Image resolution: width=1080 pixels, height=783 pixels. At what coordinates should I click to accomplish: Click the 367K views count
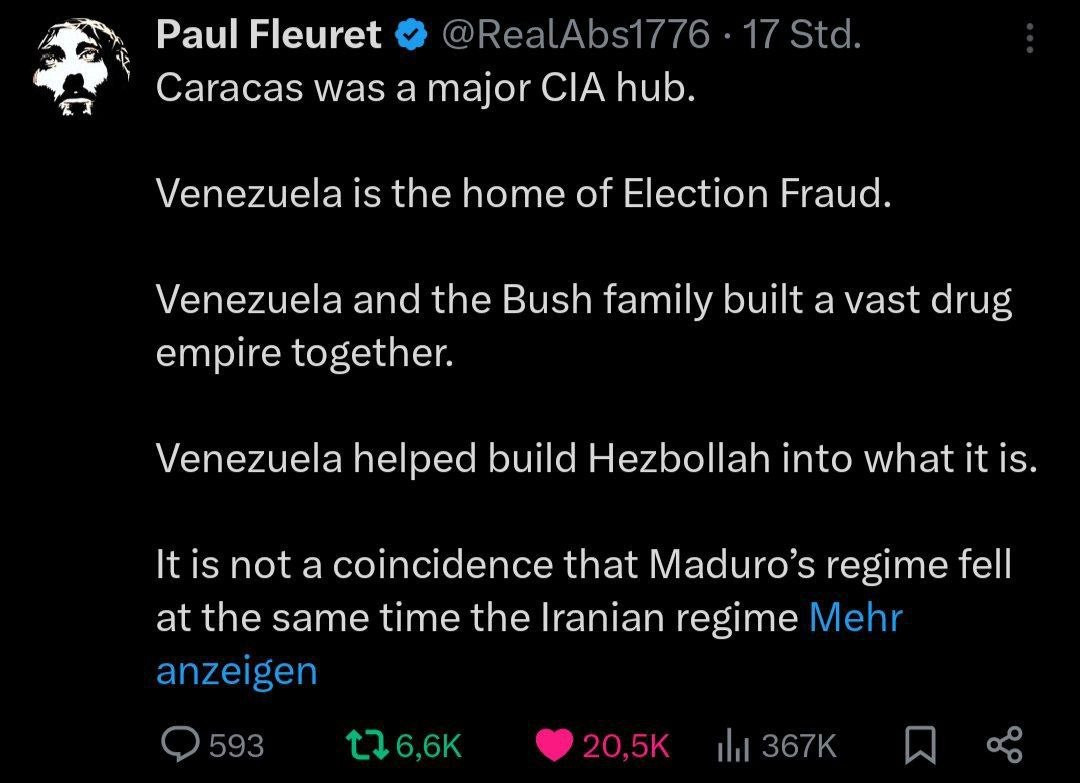point(799,745)
